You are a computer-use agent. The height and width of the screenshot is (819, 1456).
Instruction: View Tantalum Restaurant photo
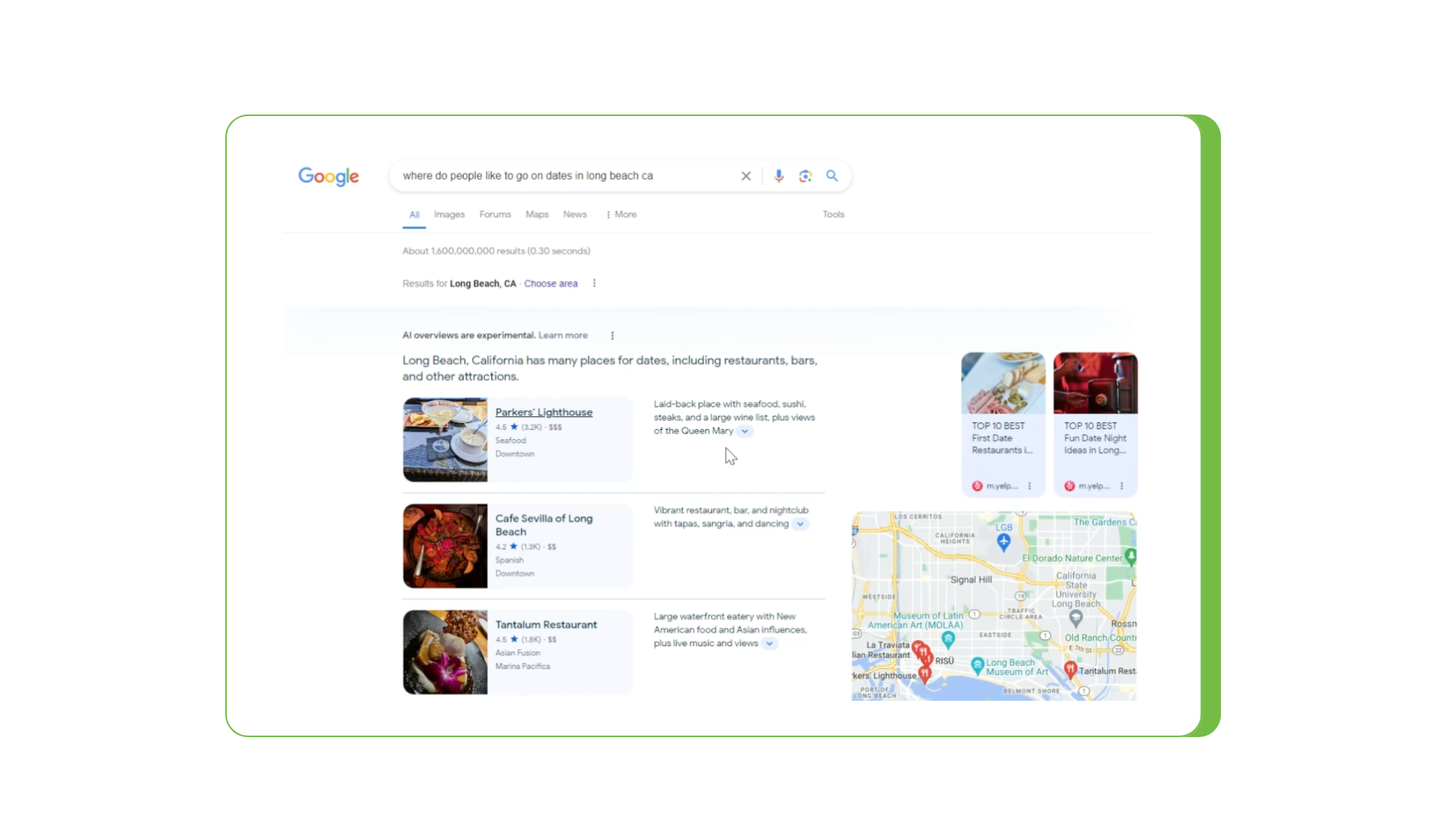point(445,652)
